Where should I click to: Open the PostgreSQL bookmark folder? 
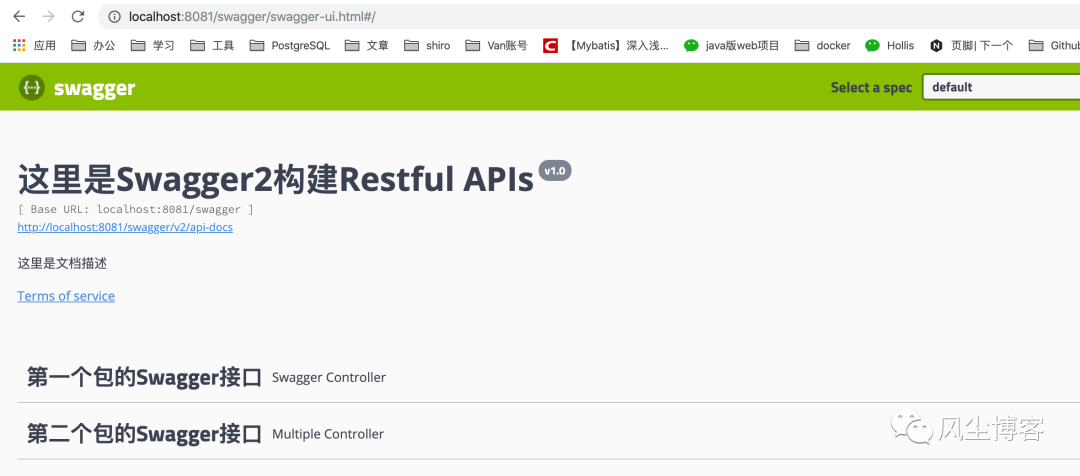pos(289,45)
